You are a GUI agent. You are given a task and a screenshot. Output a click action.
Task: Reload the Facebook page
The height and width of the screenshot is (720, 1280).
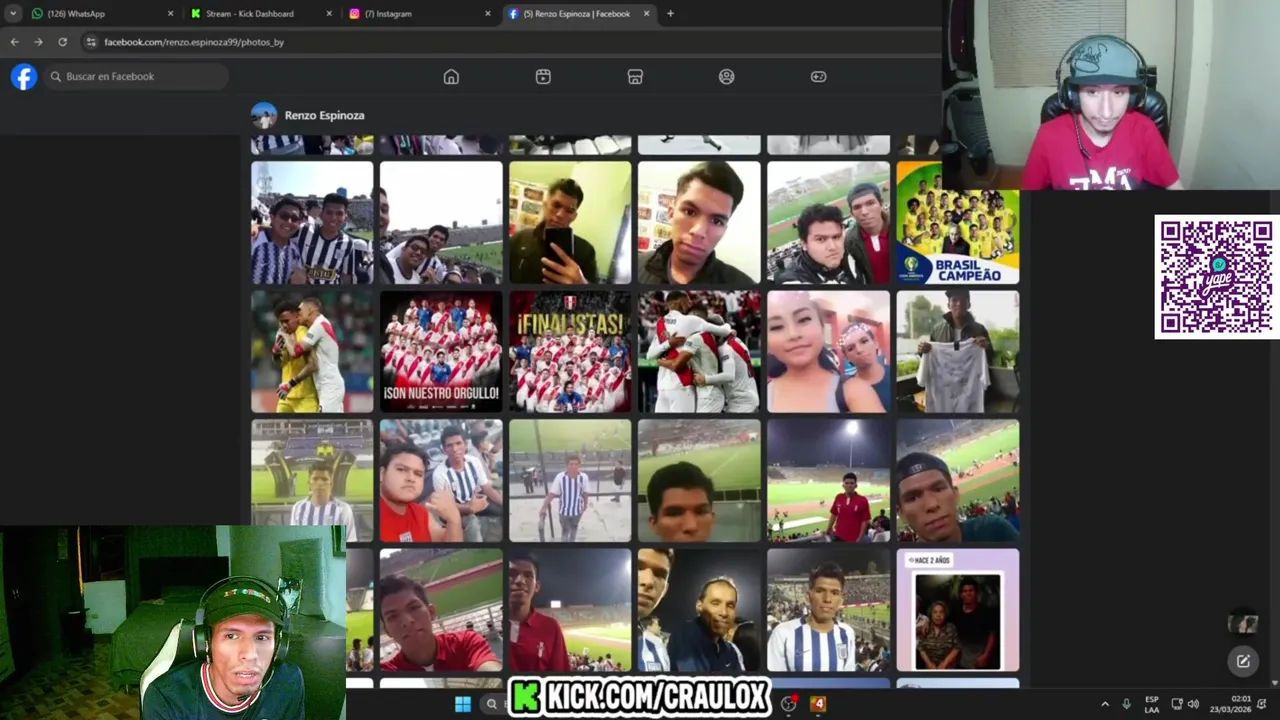[62, 42]
